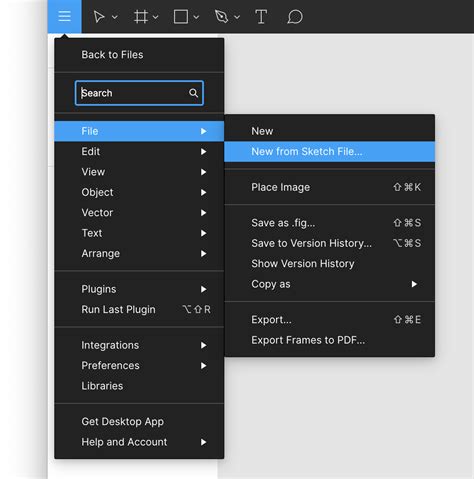Select the Text tool icon
This screenshot has height=479, width=474.
pos(261,17)
